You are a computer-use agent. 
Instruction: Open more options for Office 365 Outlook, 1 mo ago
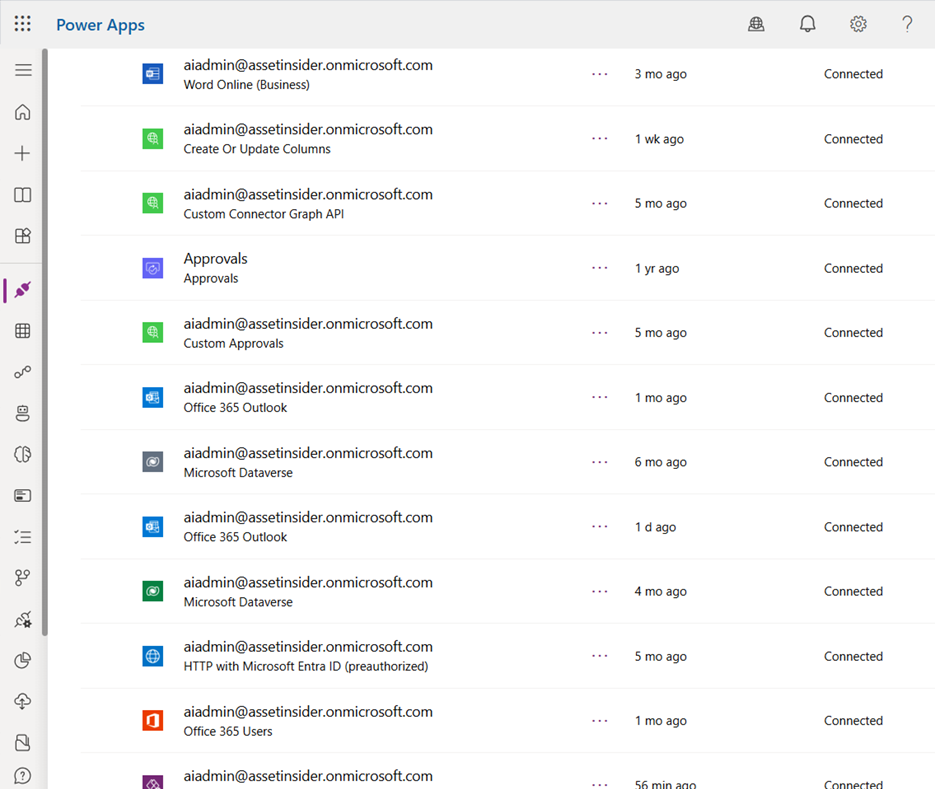point(600,398)
